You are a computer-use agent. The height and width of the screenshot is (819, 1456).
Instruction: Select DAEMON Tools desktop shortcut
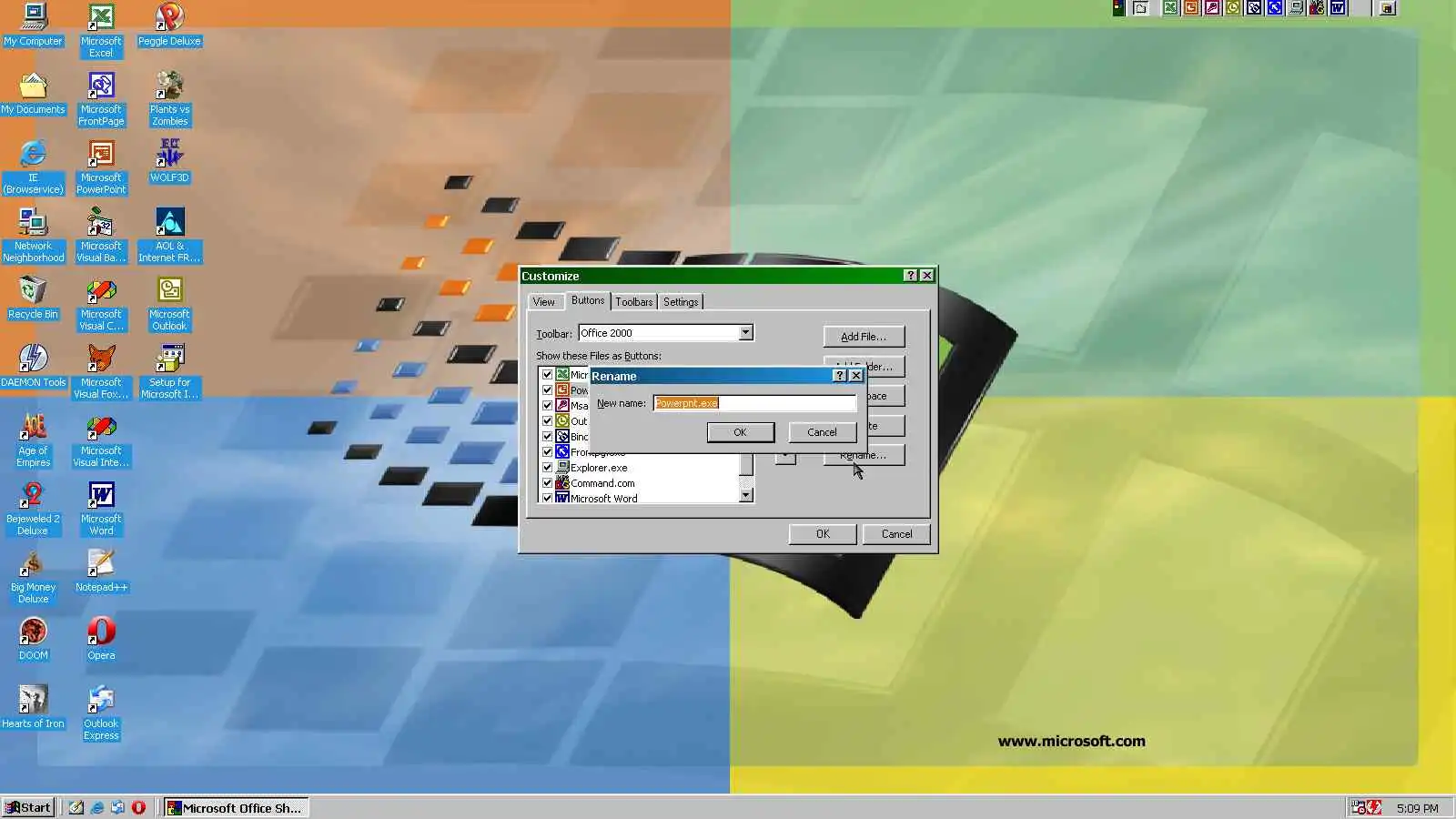pyautogui.click(x=33, y=366)
